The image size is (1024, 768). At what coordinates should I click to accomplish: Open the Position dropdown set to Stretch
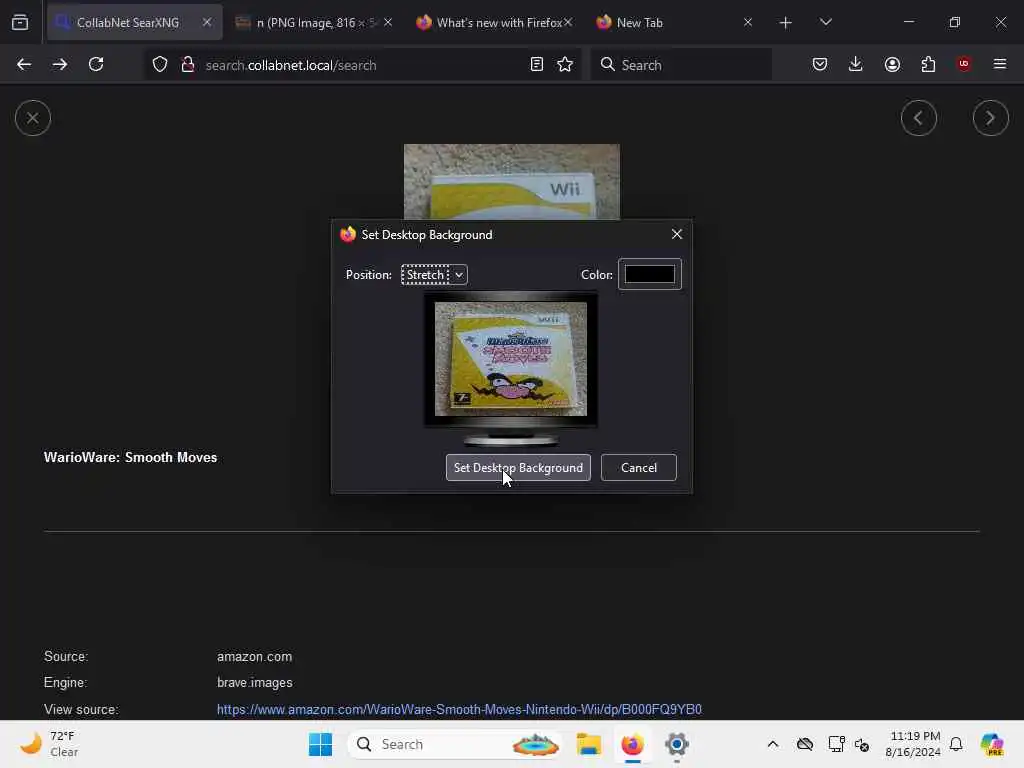tap(434, 275)
